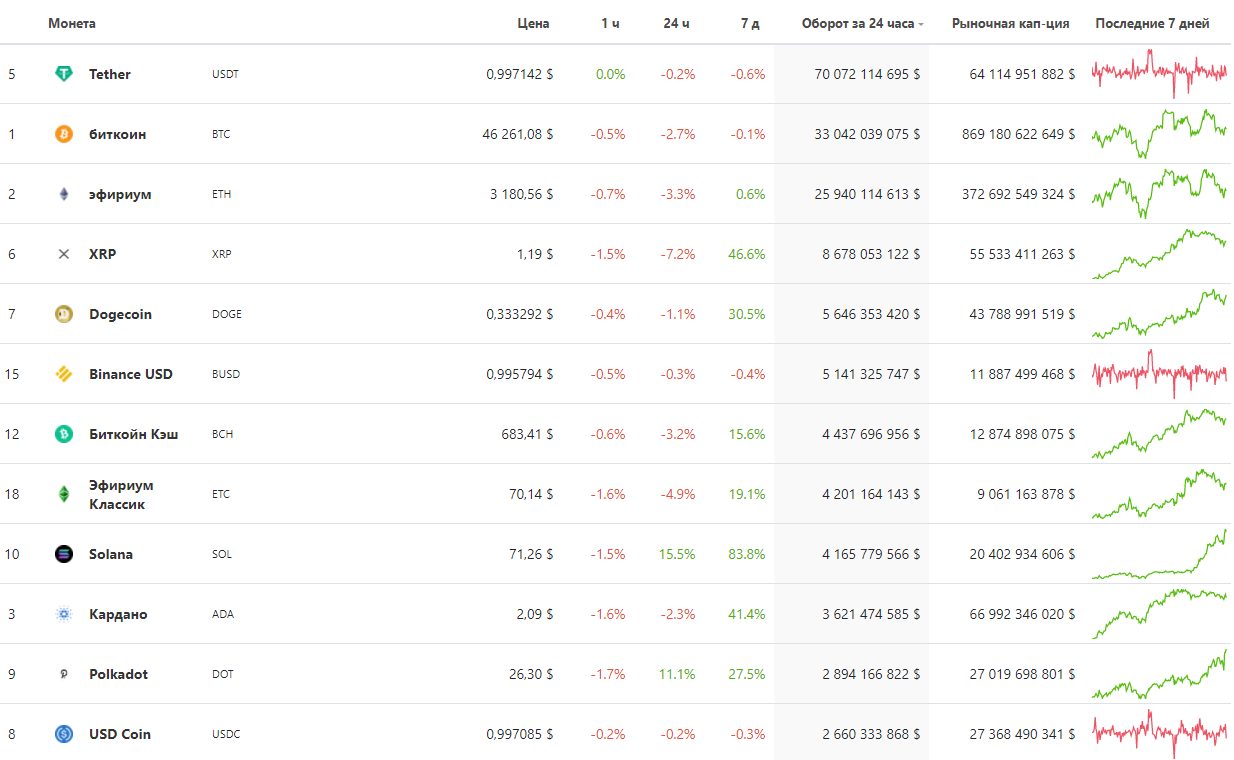Sort table by Рыночная кап-ция header
Screen dimensions: 1234x760
[x=1010, y=23]
